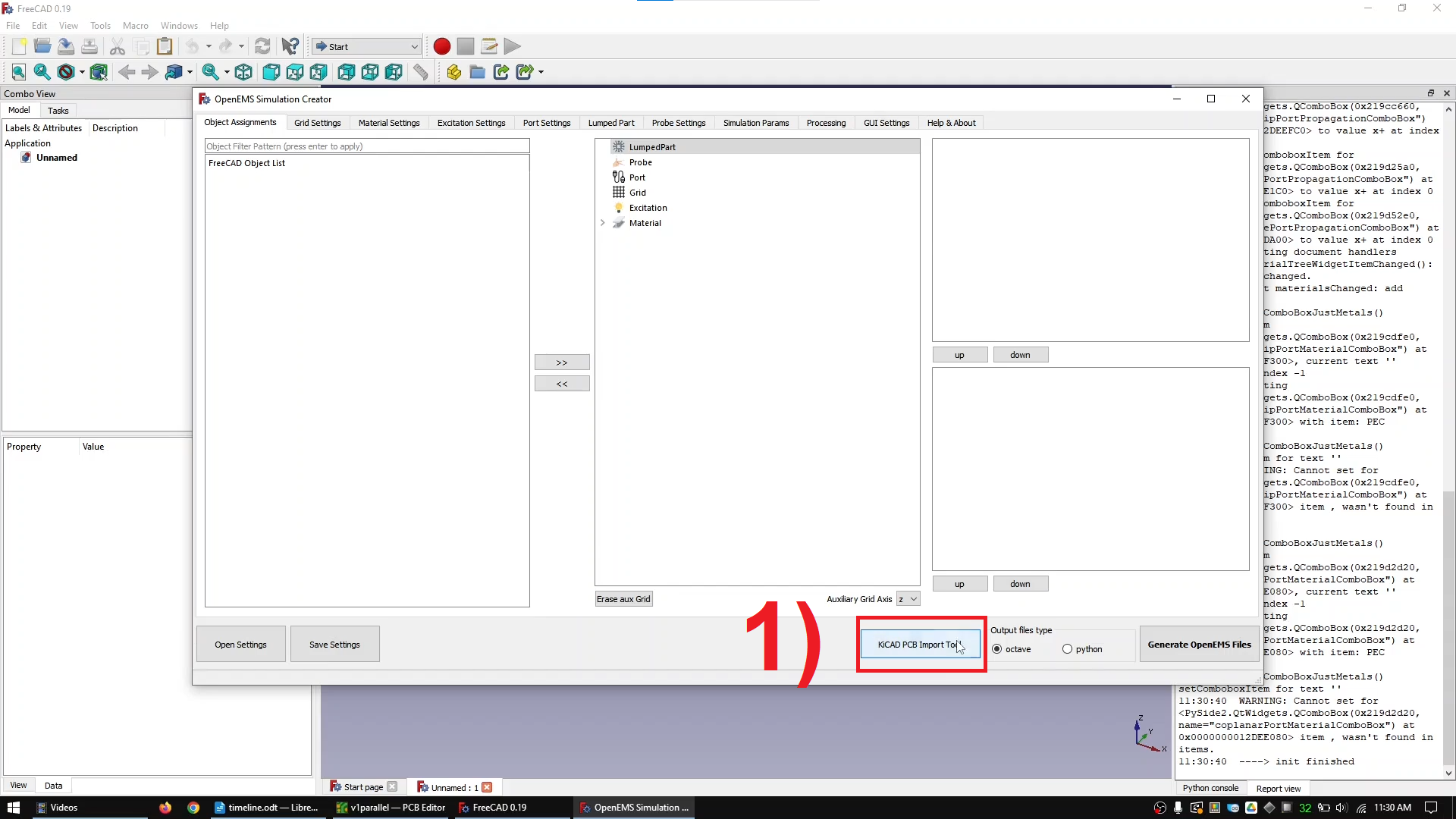
Task: Click the Part workbench yellow icon
Action: pyautogui.click(x=453, y=72)
